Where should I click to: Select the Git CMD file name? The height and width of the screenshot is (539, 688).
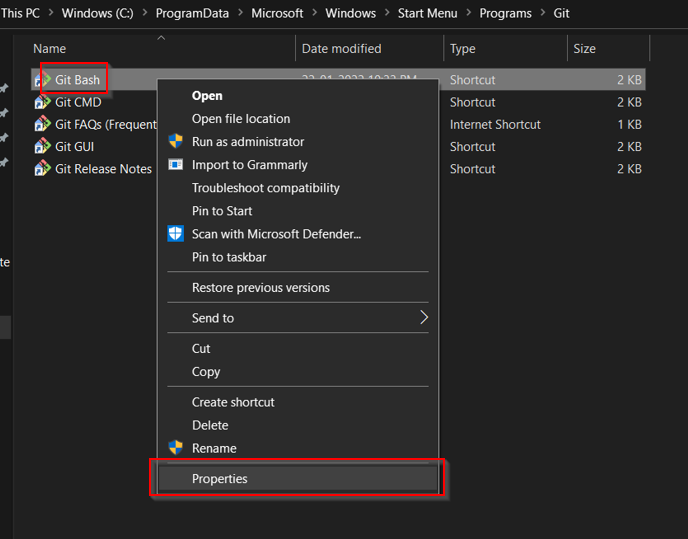click(78, 102)
